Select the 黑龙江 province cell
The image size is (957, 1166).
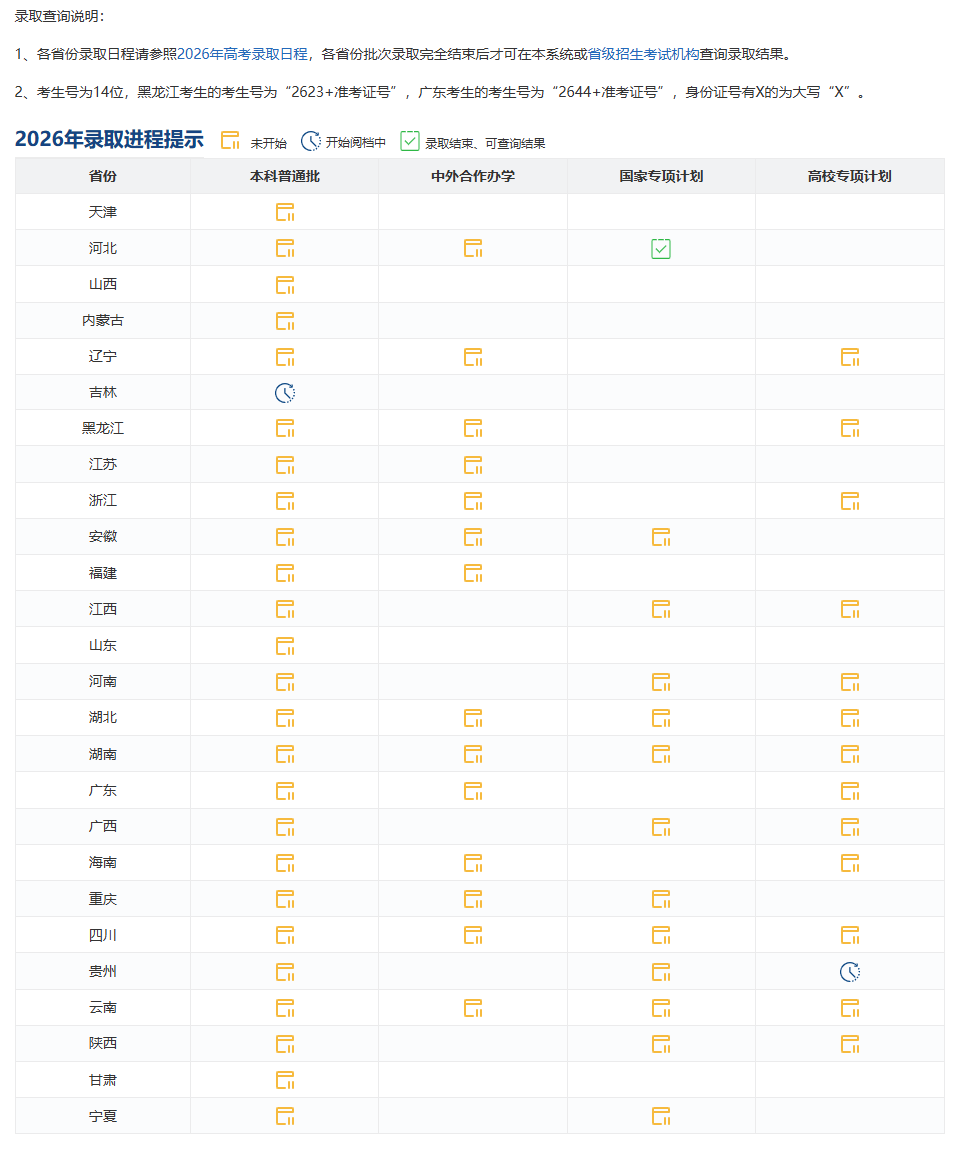click(103, 428)
